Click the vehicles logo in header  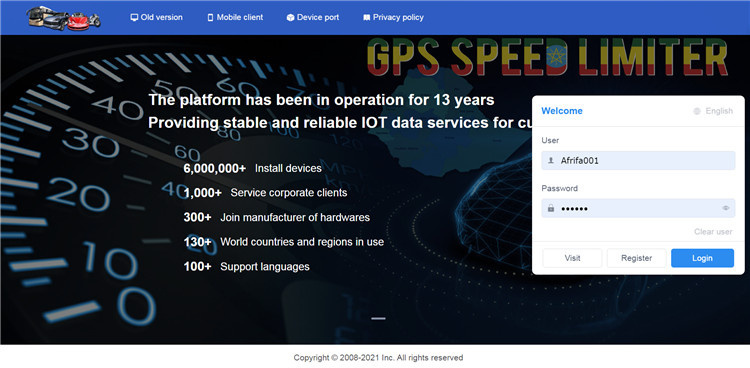coord(64,18)
